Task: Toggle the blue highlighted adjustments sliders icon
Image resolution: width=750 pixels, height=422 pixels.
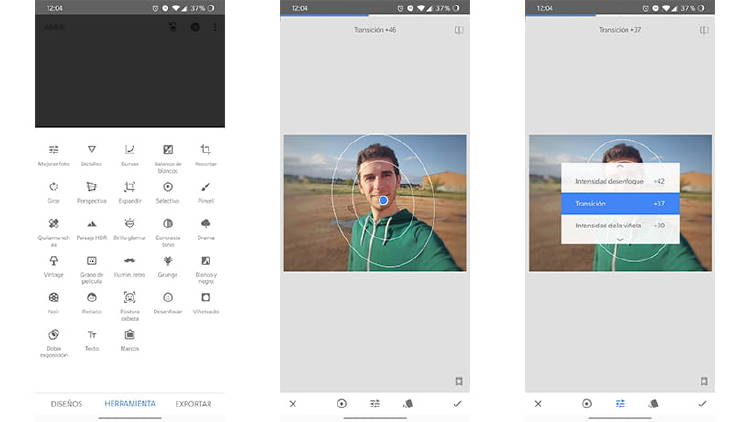Action: click(620, 403)
